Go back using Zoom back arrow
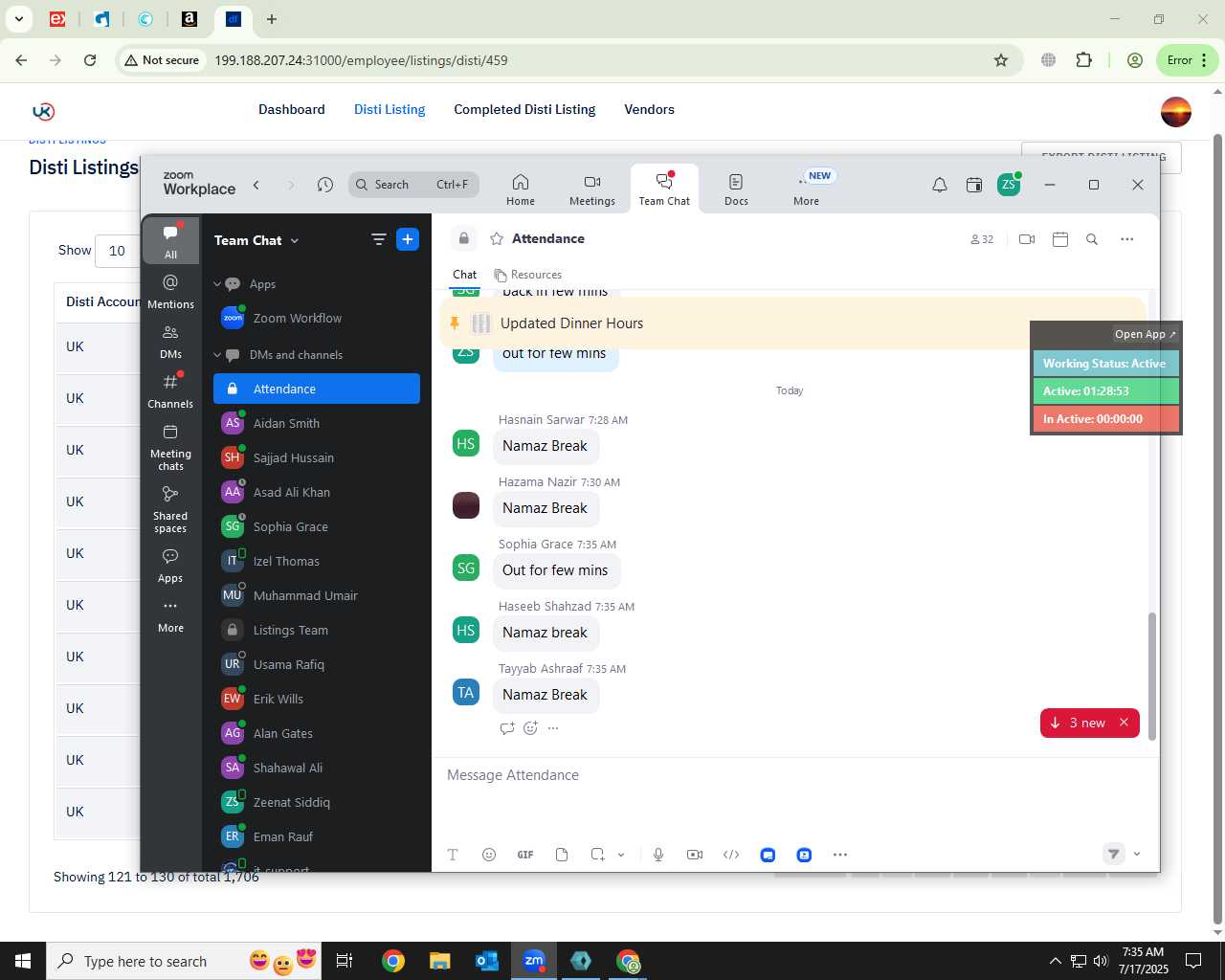 256,185
